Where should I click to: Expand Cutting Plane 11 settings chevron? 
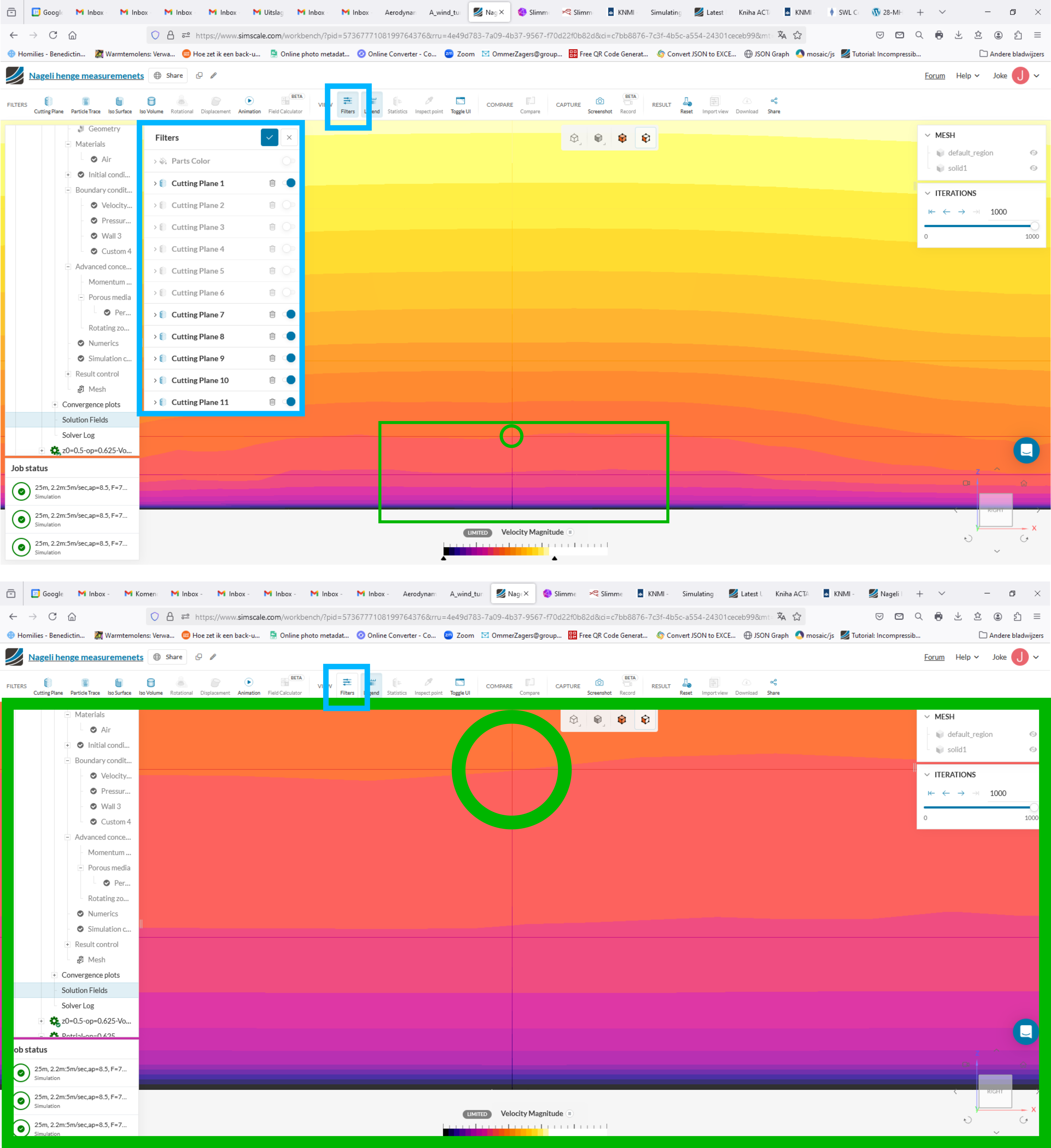(x=155, y=402)
